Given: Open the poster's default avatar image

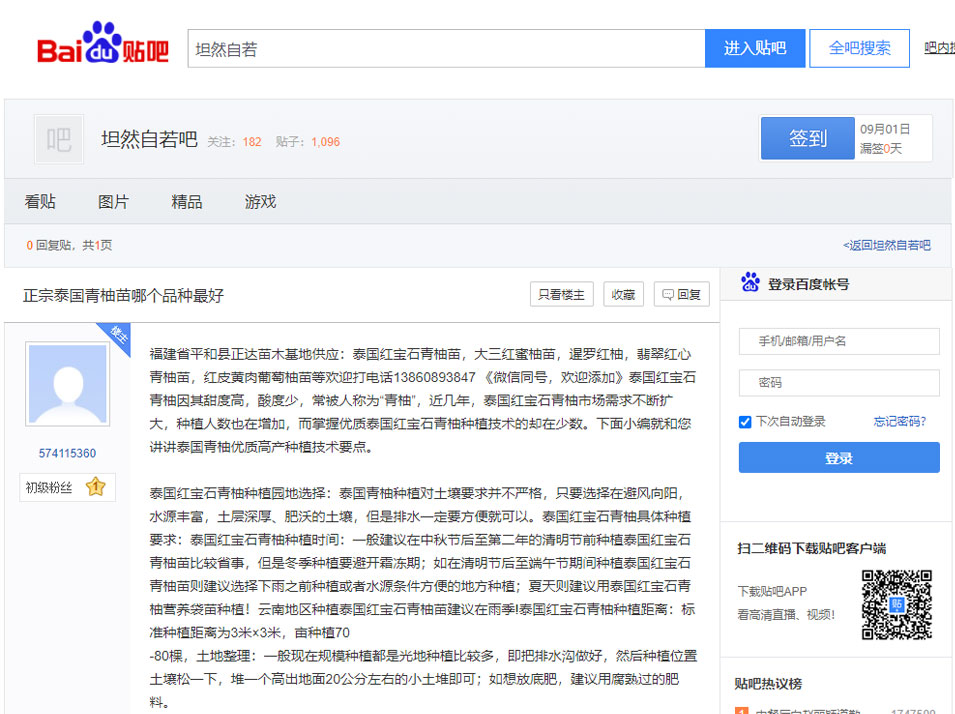Looking at the screenshot, I should 68,384.
